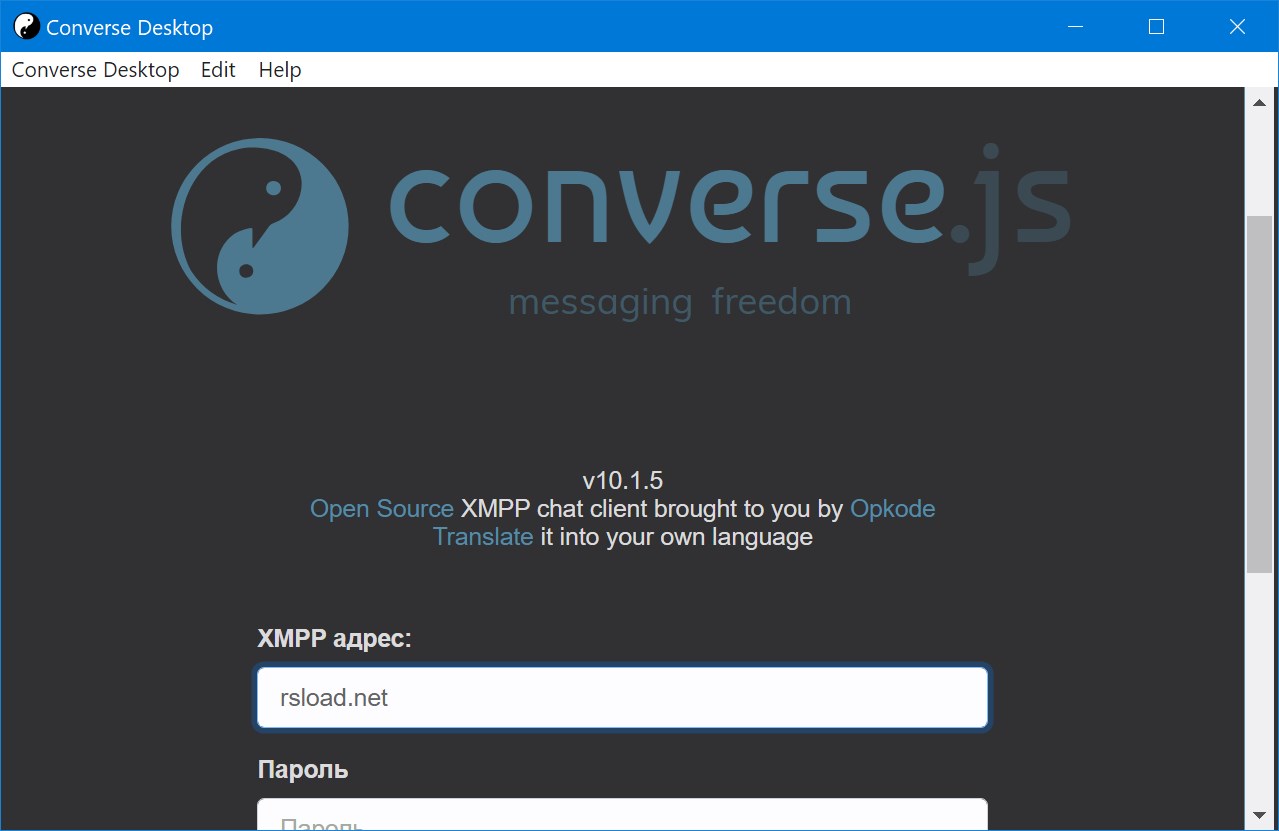Click the 'messaging freedom' tagline under the logo

[x=680, y=301]
